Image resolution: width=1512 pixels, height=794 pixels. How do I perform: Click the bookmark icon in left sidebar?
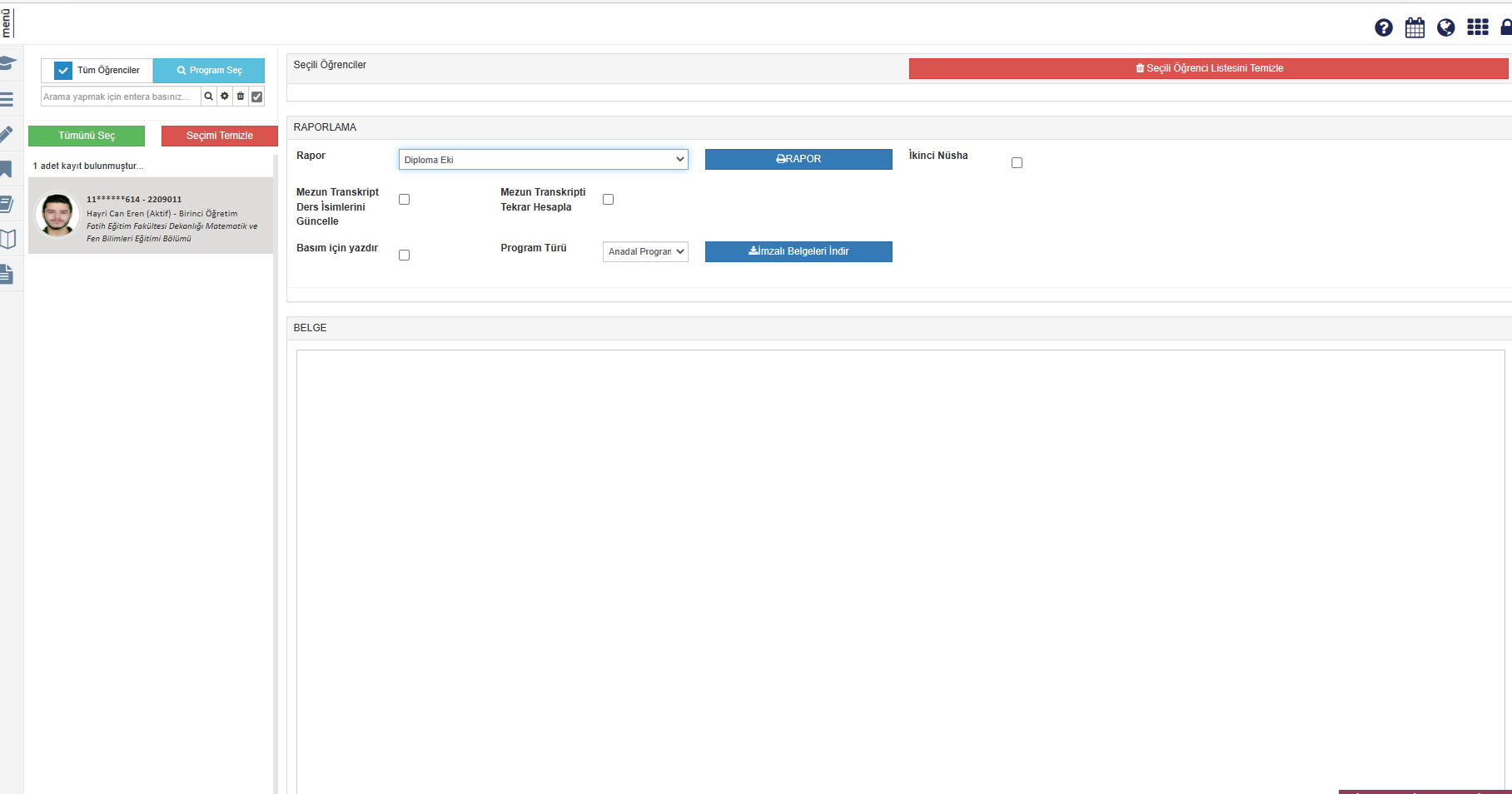tap(7, 170)
